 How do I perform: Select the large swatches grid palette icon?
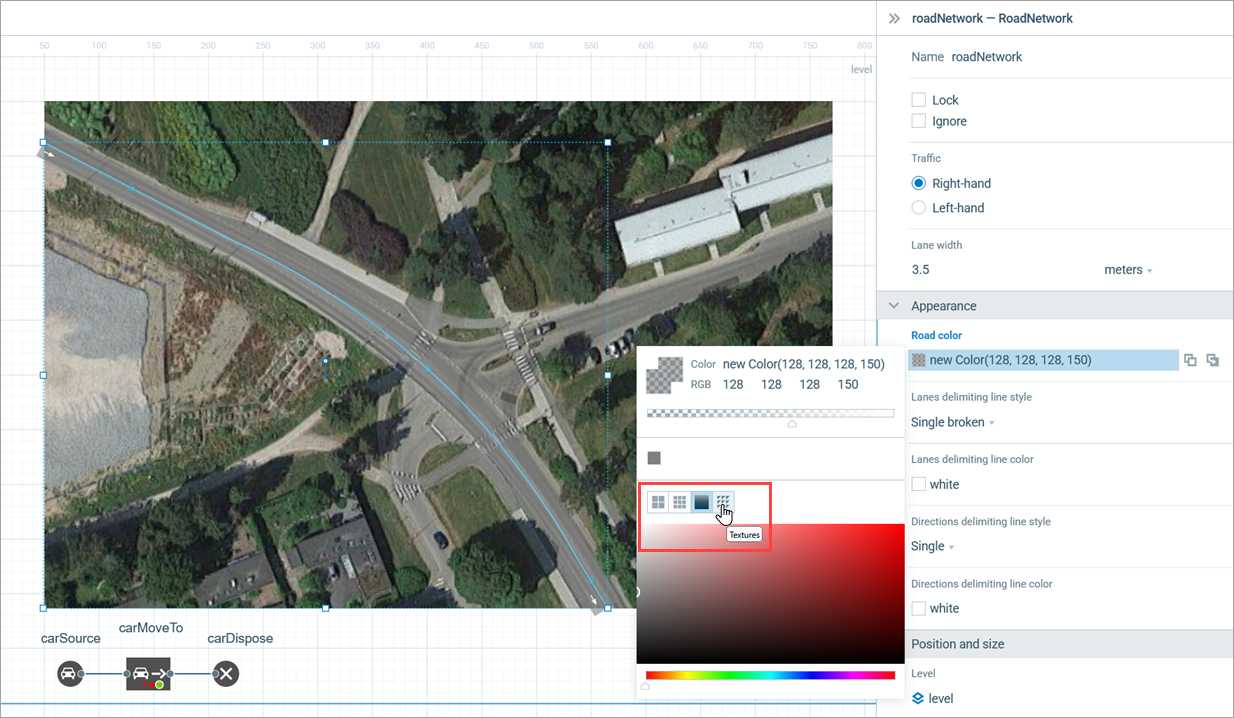pyautogui.click(x=658, y=502)
